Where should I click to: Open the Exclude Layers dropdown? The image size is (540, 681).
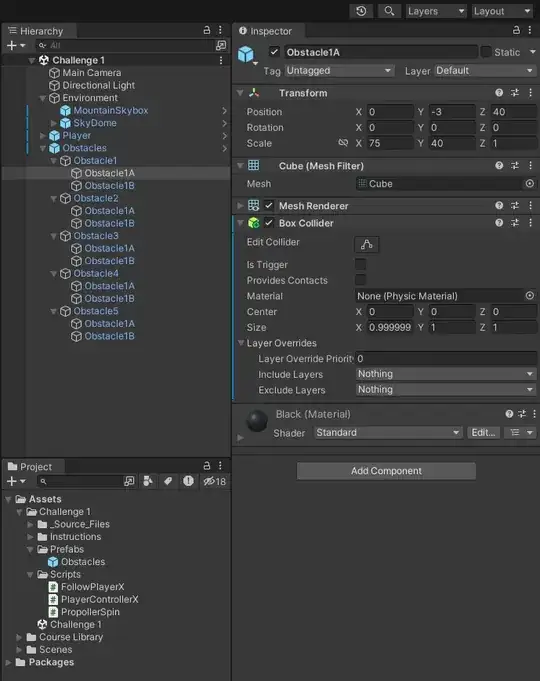point(446,390)
